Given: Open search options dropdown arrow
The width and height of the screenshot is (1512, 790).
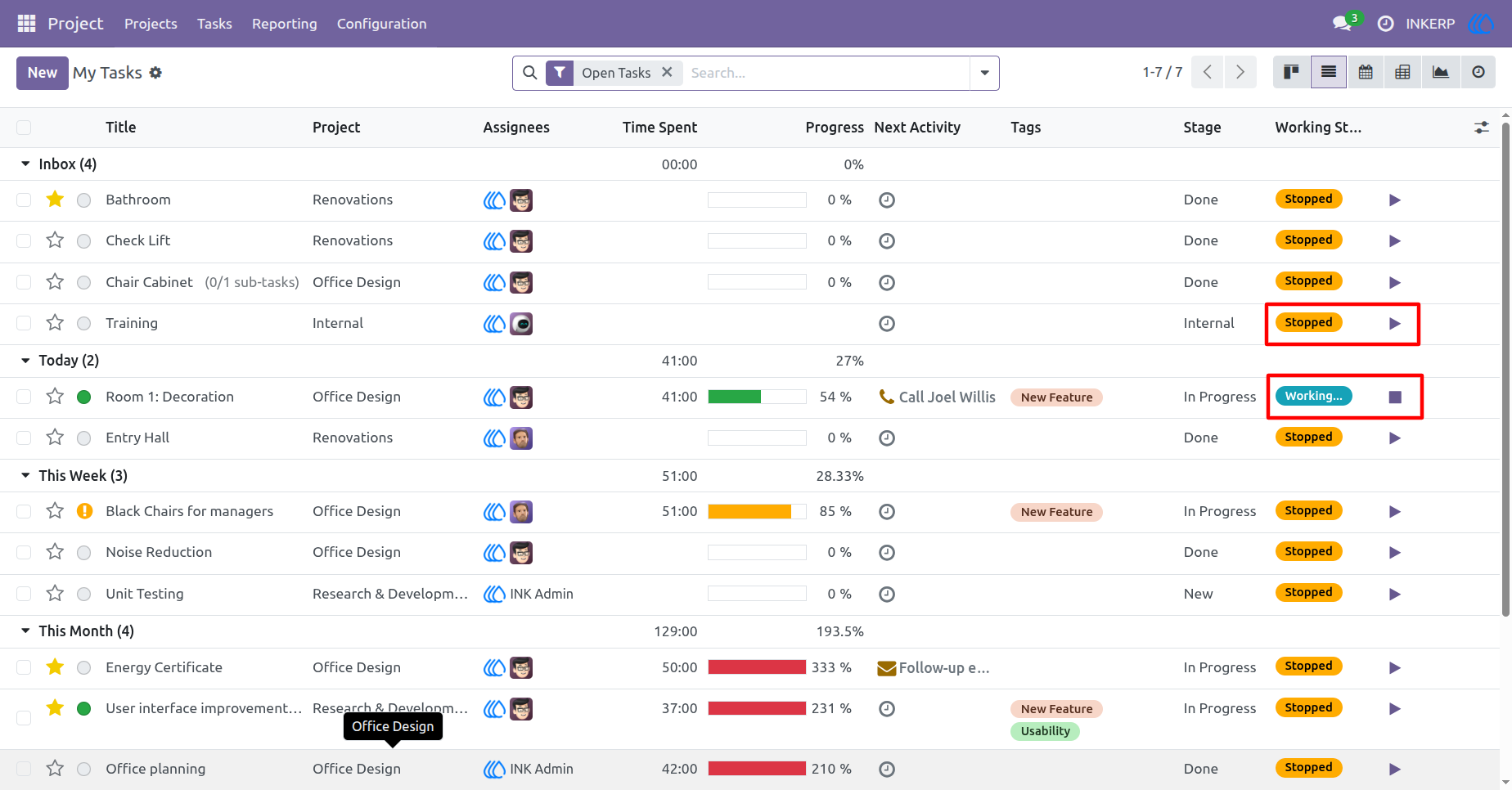Looking at the screenshot, I should point(984,73).
